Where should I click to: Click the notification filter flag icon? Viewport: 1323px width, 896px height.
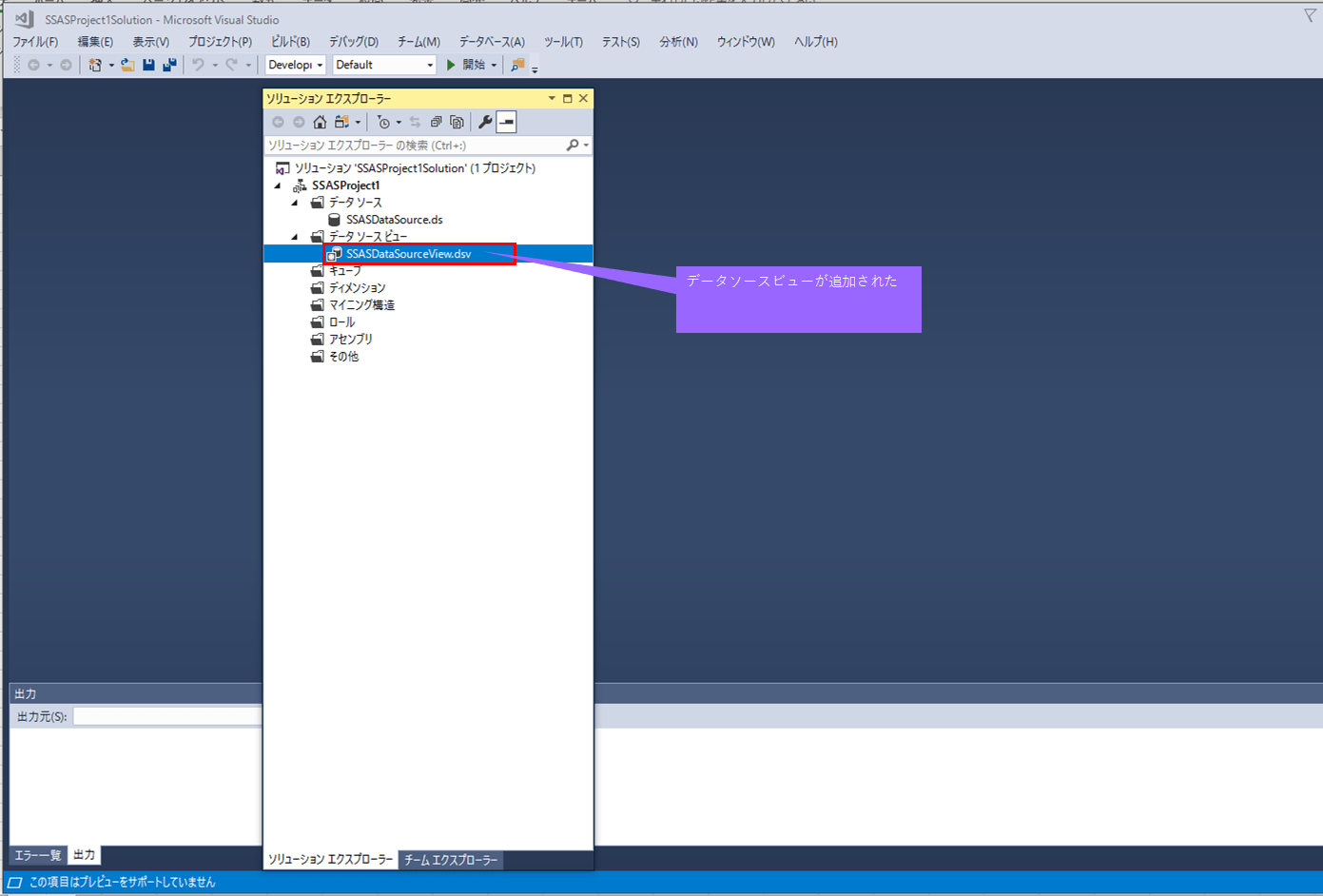coord(1310,15)
